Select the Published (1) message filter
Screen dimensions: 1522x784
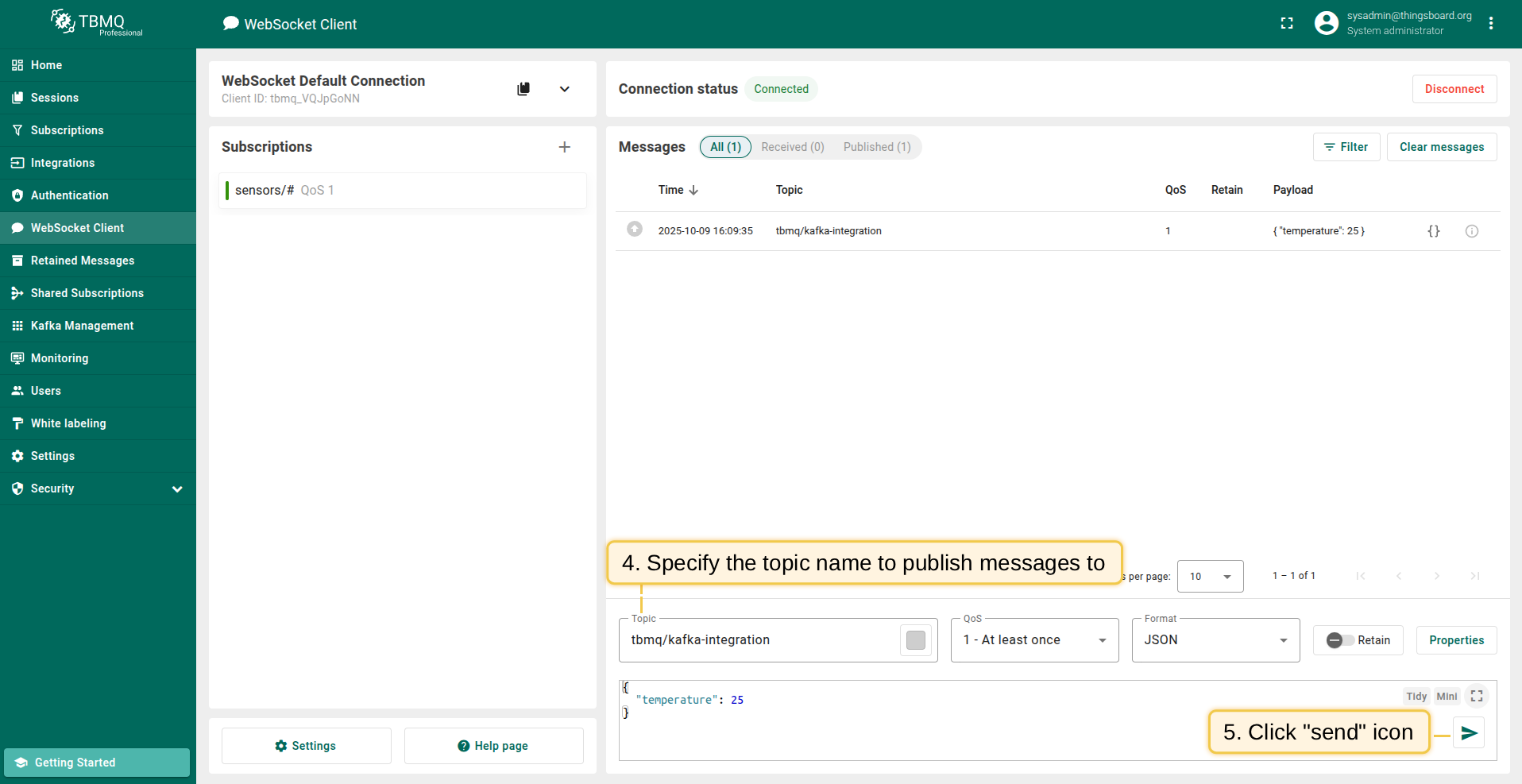tap(876, 147)
